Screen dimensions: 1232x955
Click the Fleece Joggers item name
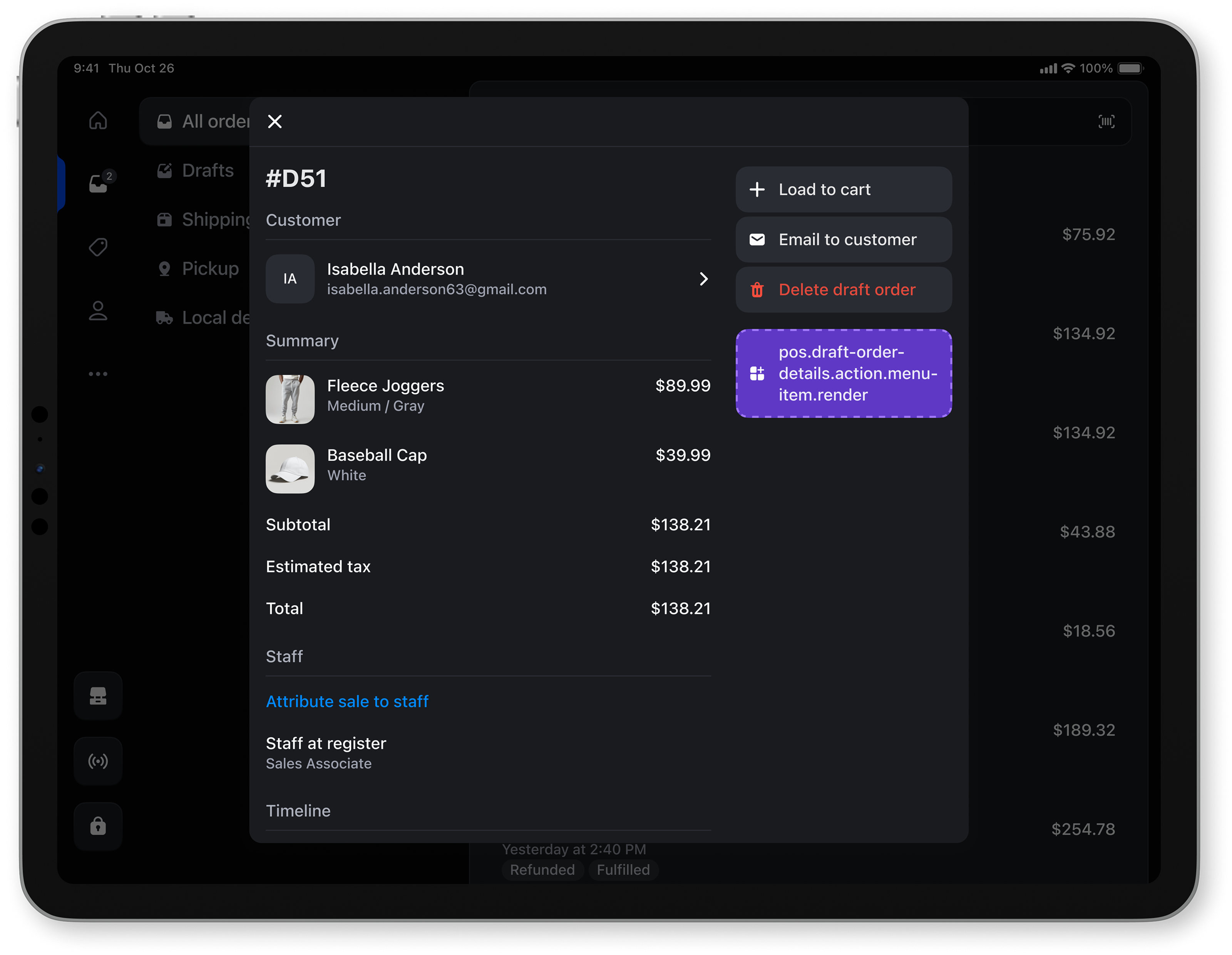(385, 386)
